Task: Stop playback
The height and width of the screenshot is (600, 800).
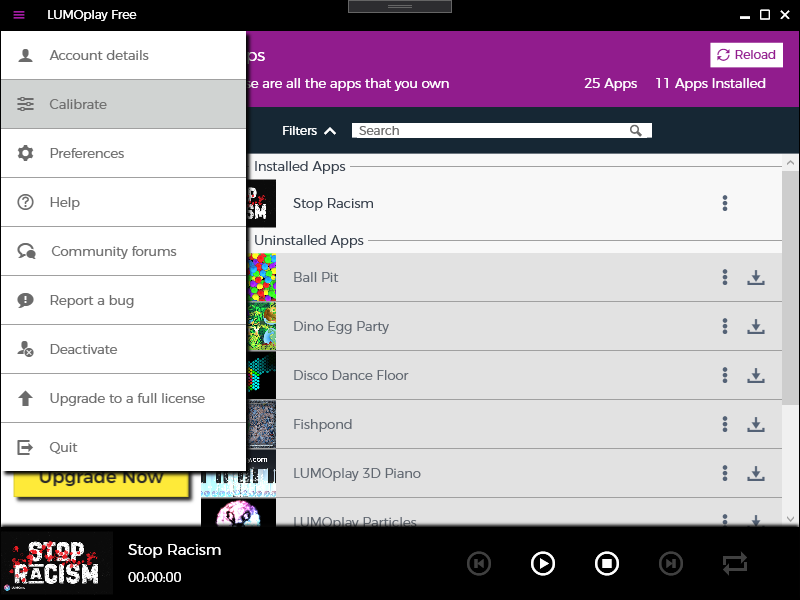Action: click(607, 564)
